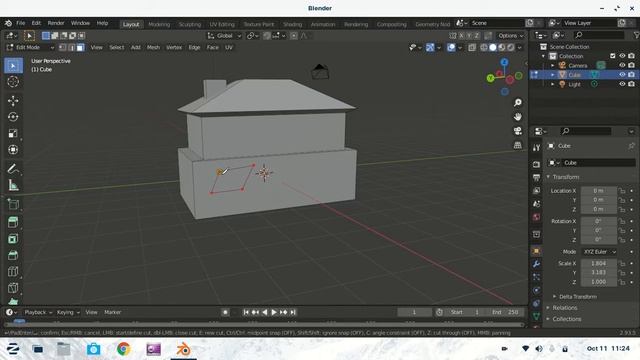This screenshot has width=640, height=360.
Task: Select the Inset Faces tool
Action: click(13, 239)
